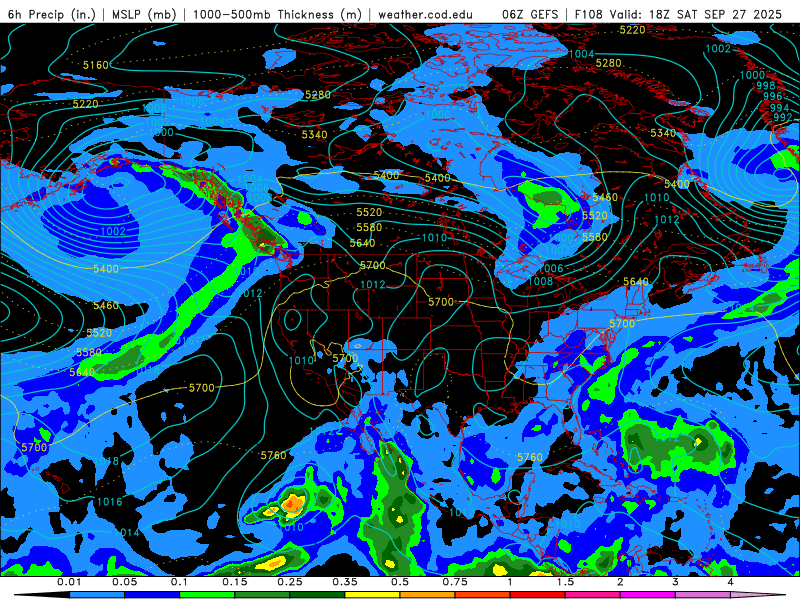Click the 0.01 legend scale label
800x600 pixels.
click(x=69, y=582)
